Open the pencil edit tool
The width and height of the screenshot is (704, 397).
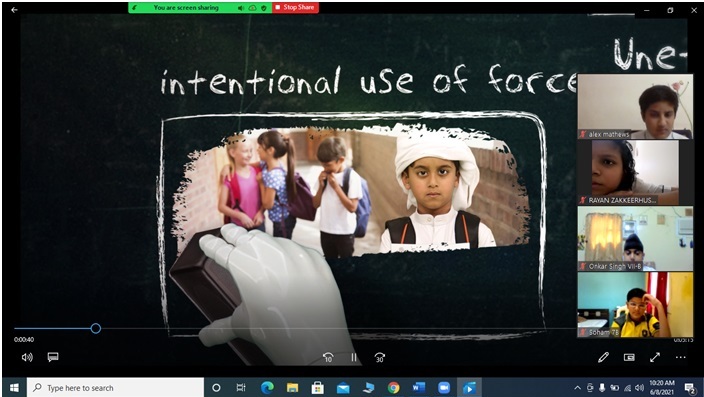pos(603,357)
